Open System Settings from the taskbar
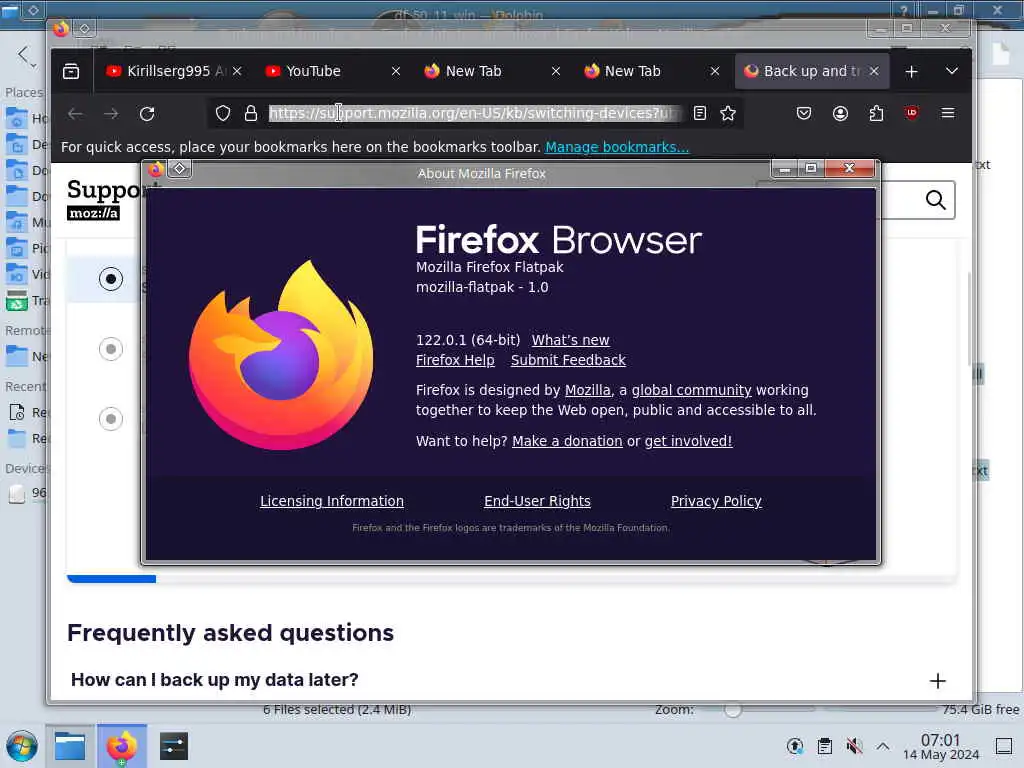Viewport: 1024px width, 768px height. (x=174, y=746)
